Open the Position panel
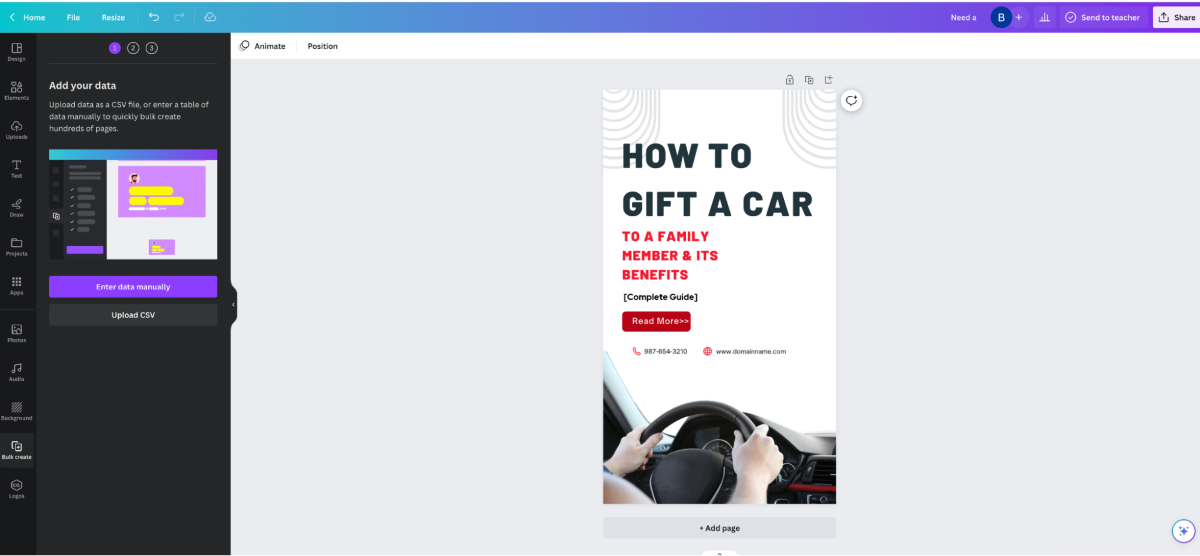 point(322,46)
